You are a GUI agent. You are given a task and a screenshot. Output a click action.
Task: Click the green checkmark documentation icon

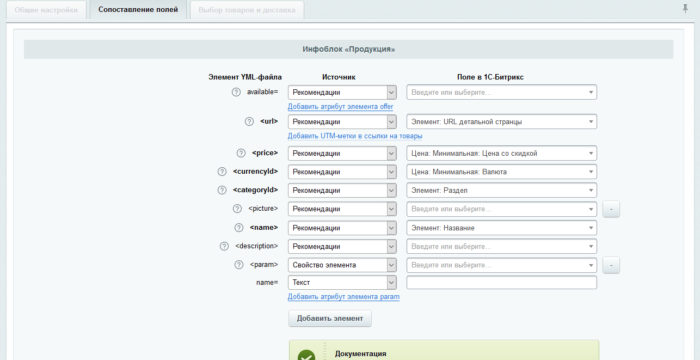pyautogui.click(x=306, y=356)
